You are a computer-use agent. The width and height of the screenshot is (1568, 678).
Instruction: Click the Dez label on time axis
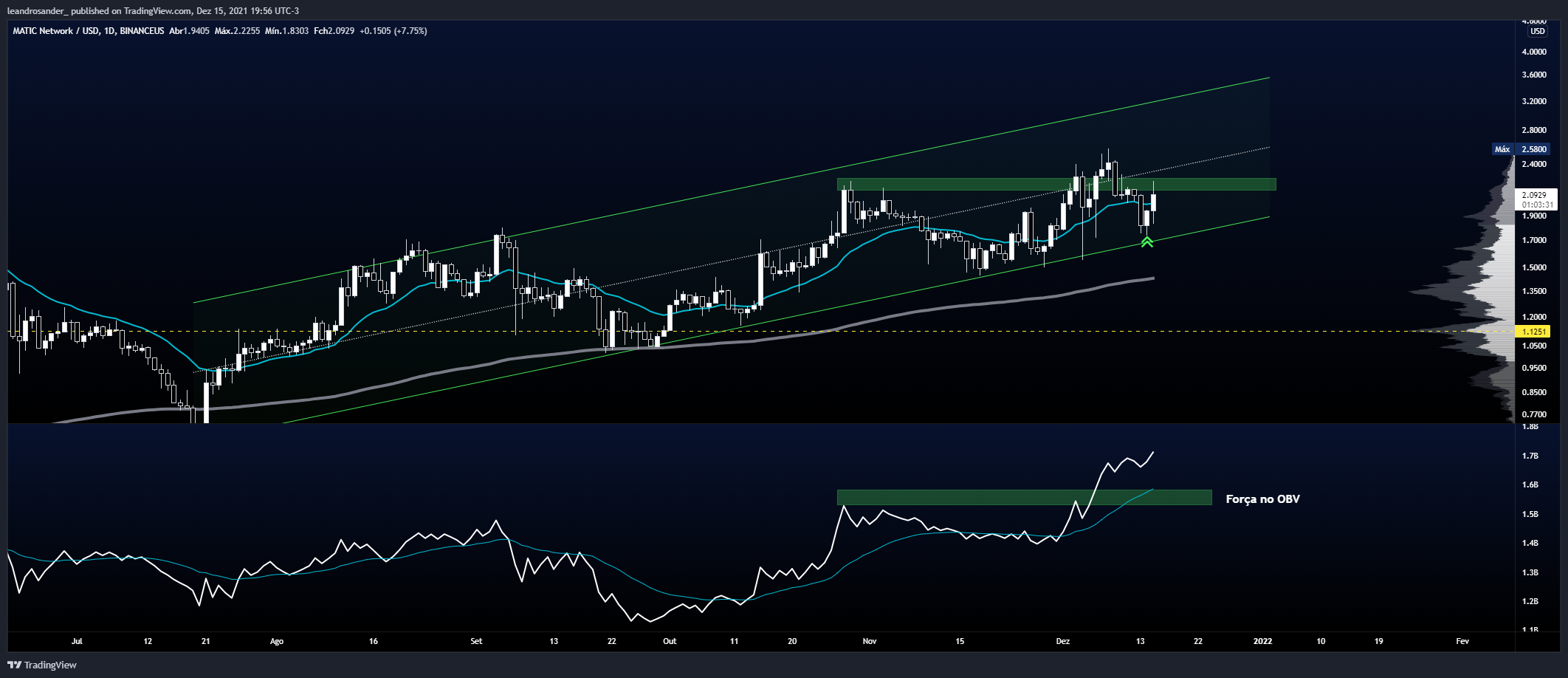pyautogui.click(x=1063, y=641)
